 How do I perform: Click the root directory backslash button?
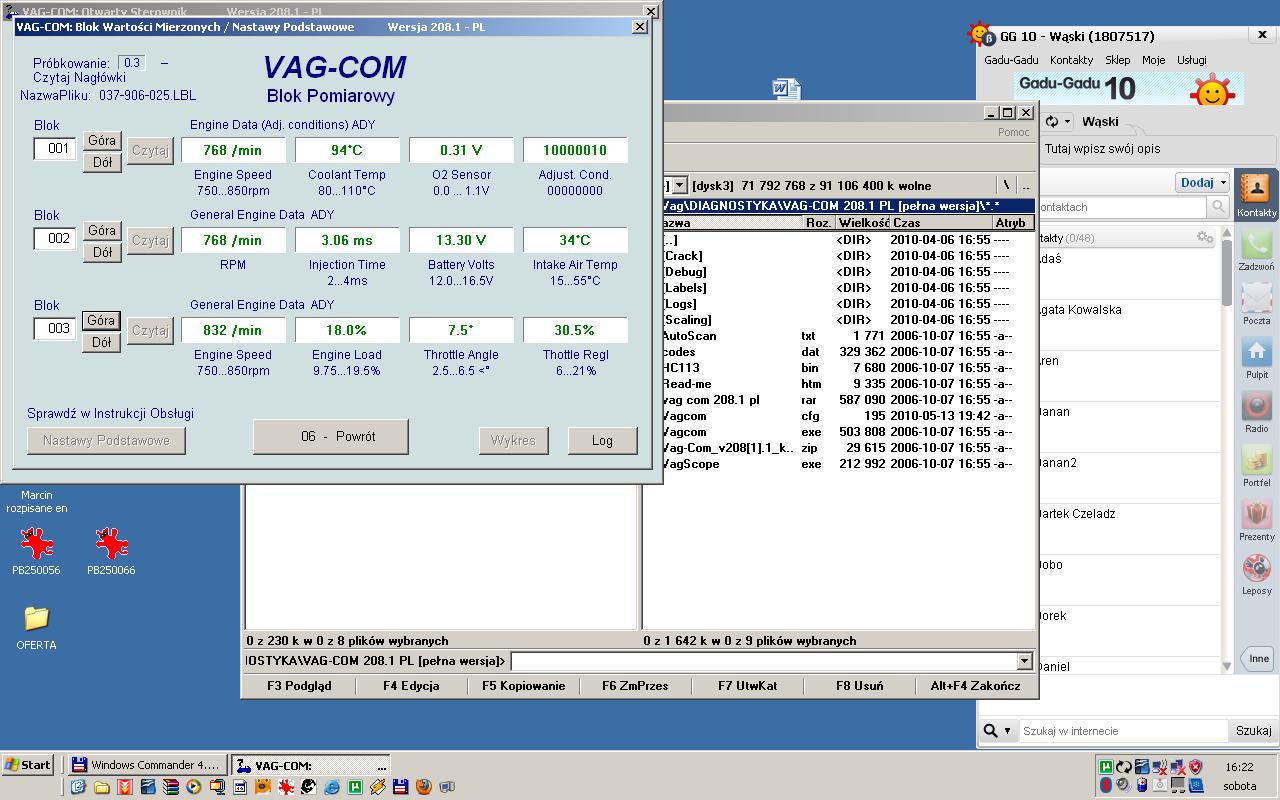[x=1006, y=185]
